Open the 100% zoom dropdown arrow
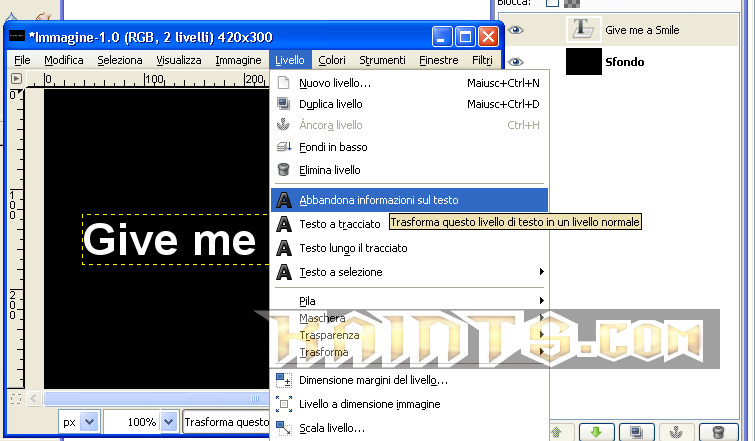Image resolution: width=755 pixels, height=441 pixels. coord(168,422)
